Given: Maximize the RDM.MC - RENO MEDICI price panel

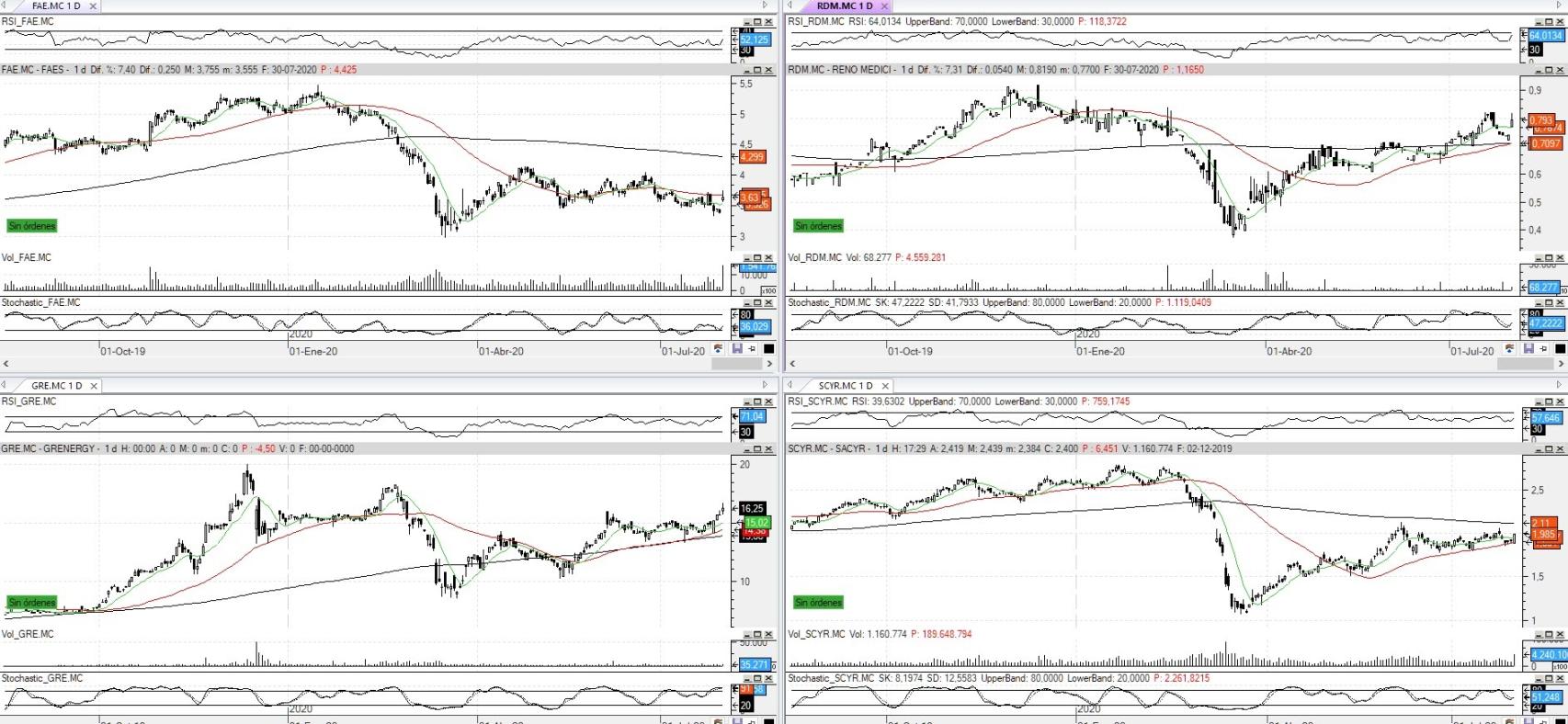Looking at the screenshot, I should tap(1550, 70).
